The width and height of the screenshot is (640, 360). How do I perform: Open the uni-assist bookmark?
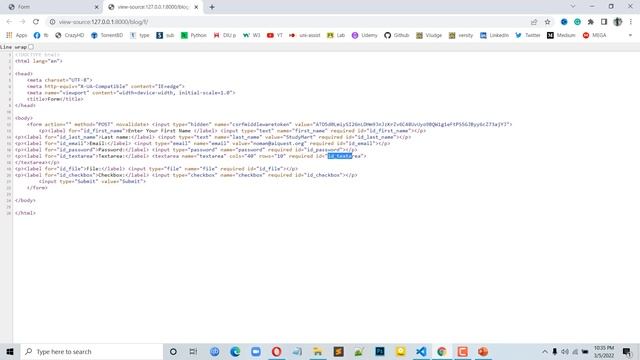coord(304,36)
